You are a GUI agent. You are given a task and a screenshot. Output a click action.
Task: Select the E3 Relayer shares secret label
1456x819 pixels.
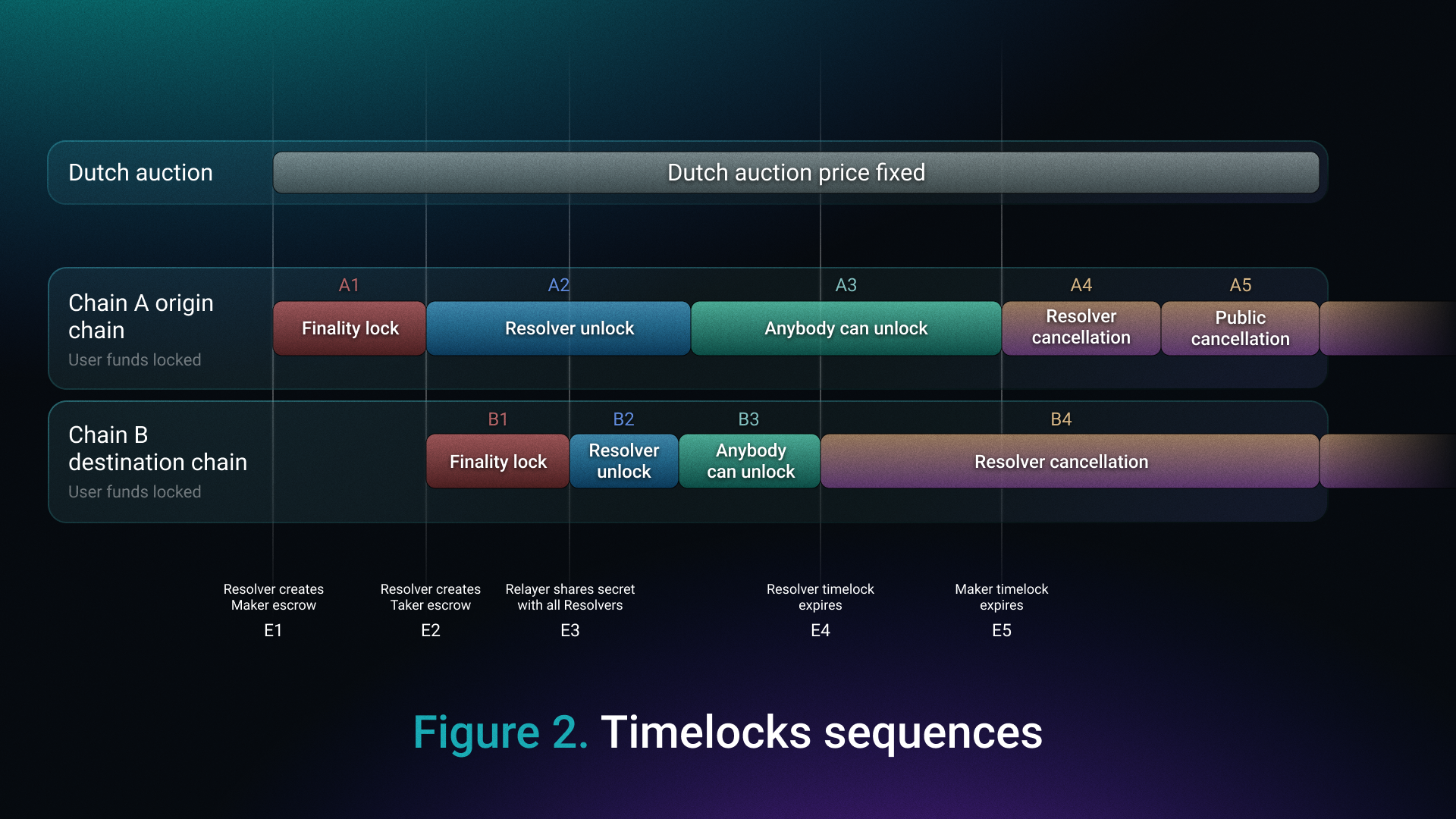click(570, 597)
